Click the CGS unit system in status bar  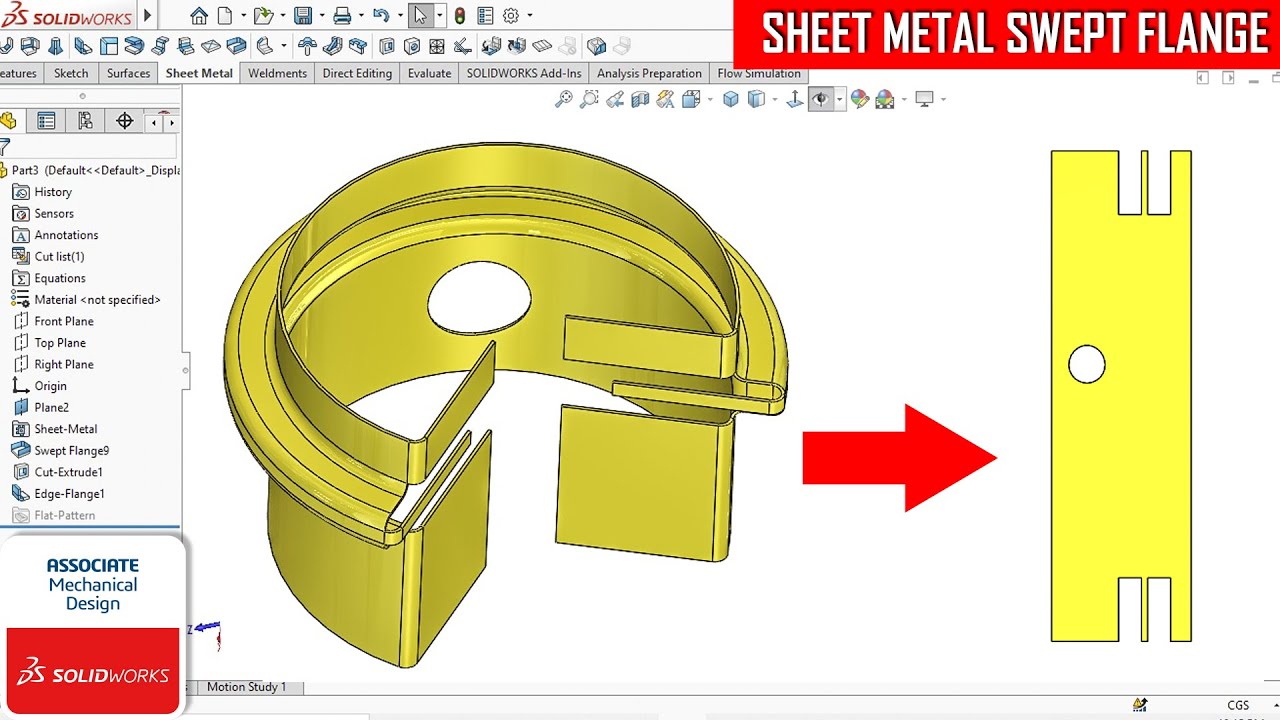coord(1238,705)
